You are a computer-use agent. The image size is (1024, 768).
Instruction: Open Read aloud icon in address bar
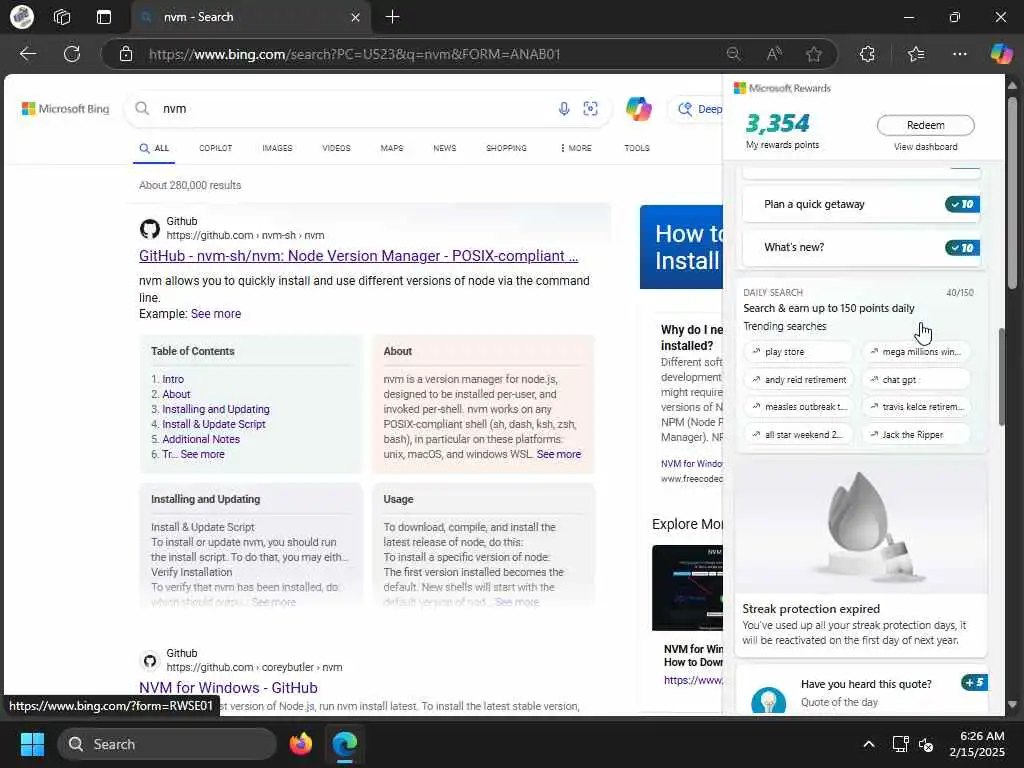tap(774, 54)
